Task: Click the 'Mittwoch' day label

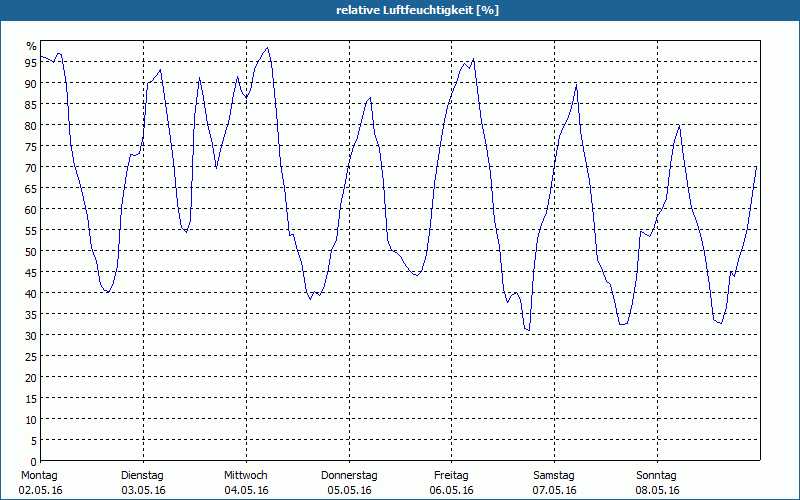Action: pos(246,476)
